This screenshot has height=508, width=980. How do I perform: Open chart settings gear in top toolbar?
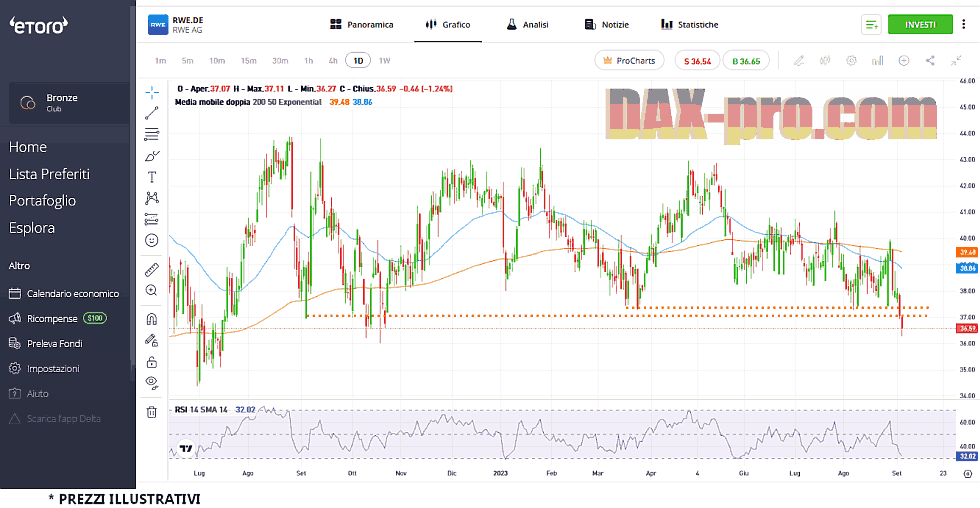[851, 61]
